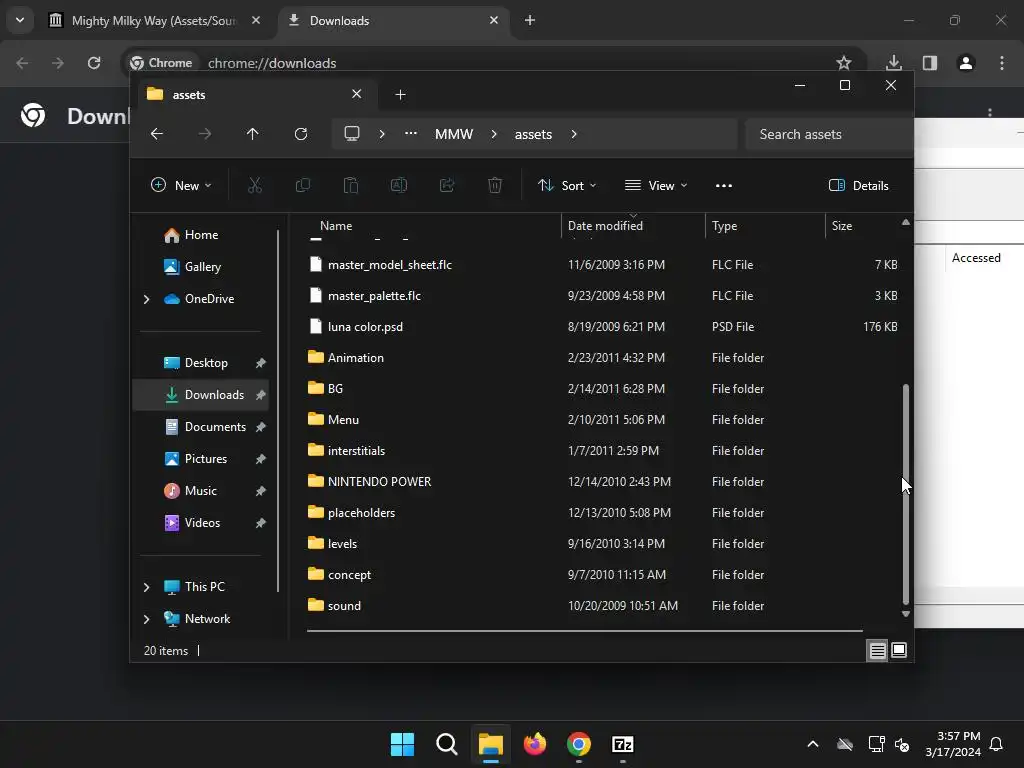Sort by Size column header
Screen dimensions: 1024x768
click(842, 226)
